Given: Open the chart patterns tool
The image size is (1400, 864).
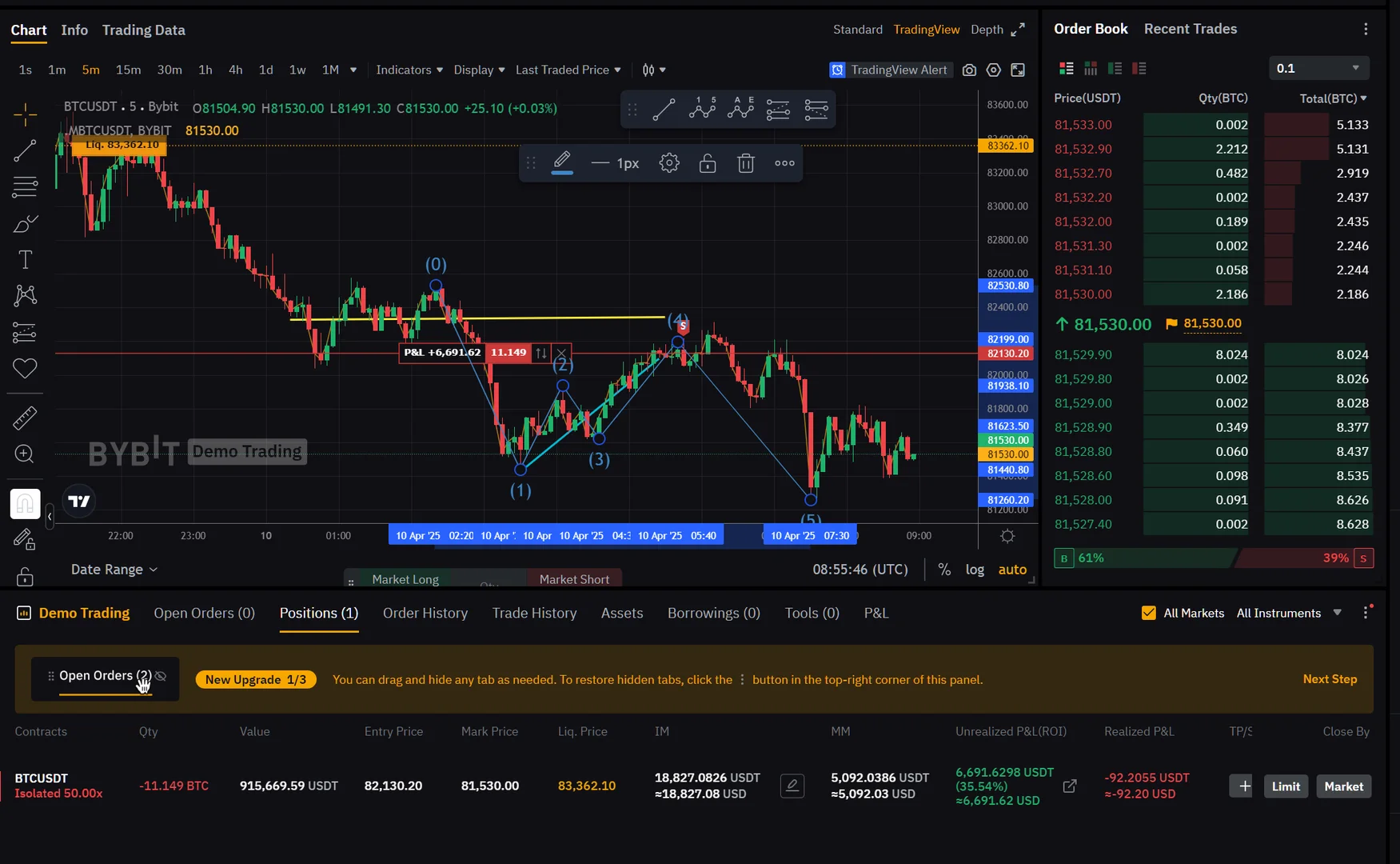Looking at the screenshot, I should tap(25, 296).
